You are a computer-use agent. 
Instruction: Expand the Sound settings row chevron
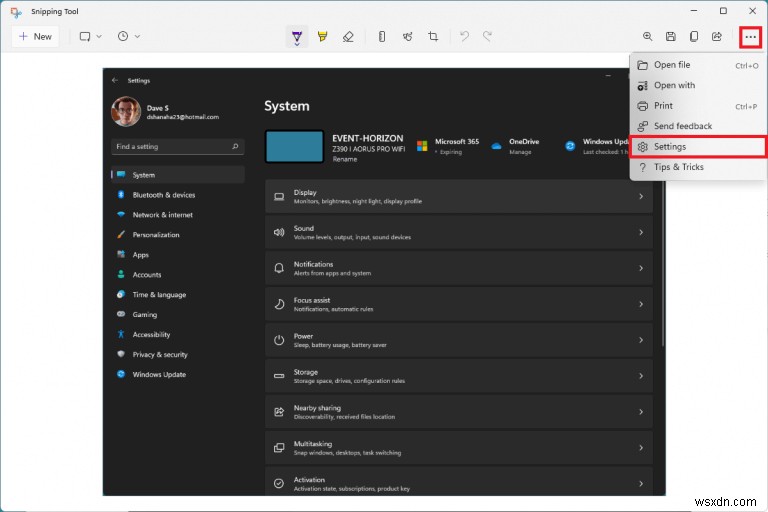pyautogui.click(x=641, y=232)
